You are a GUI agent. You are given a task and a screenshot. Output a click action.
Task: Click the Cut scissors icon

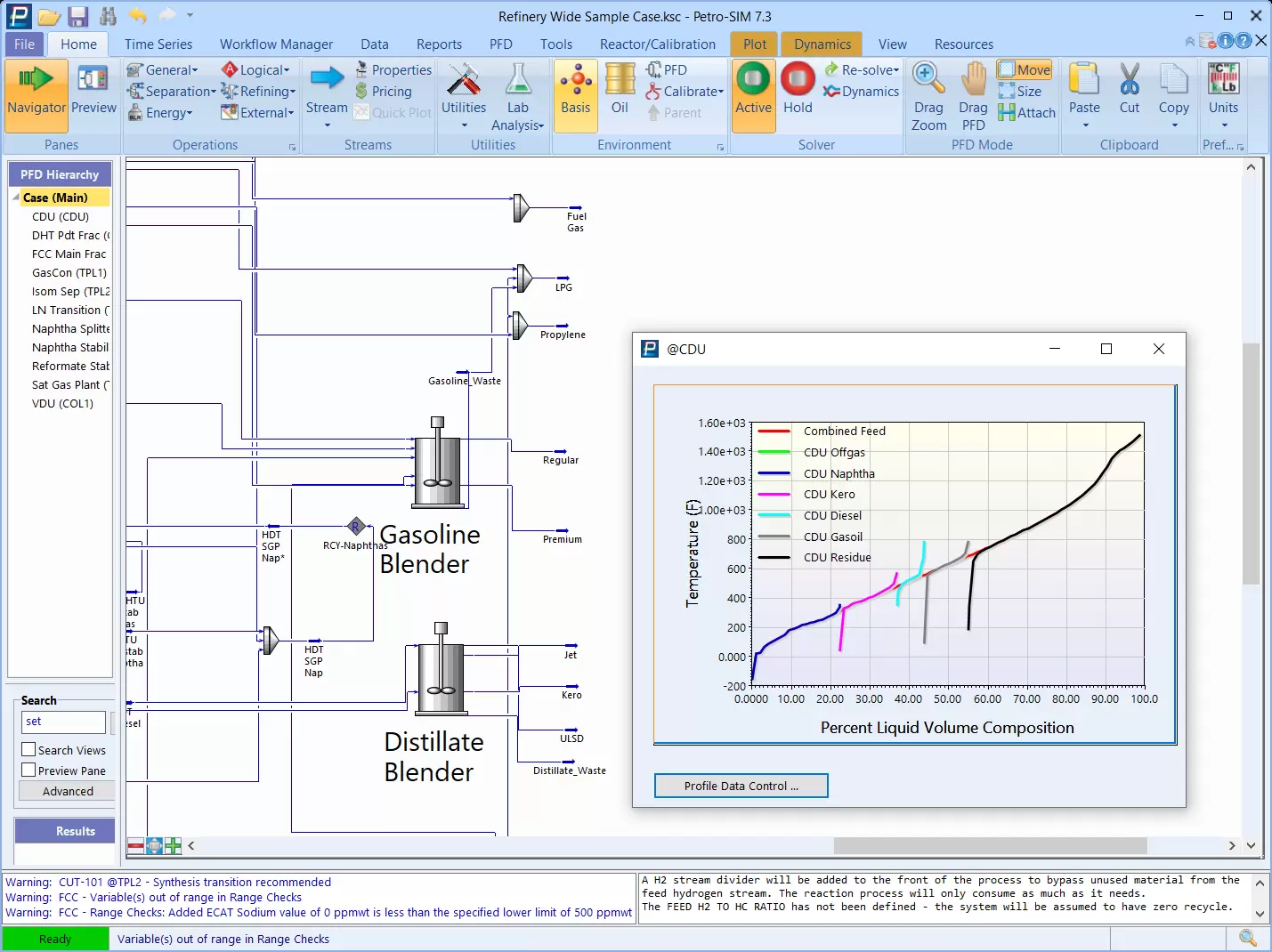click(x=1130, y=79)
